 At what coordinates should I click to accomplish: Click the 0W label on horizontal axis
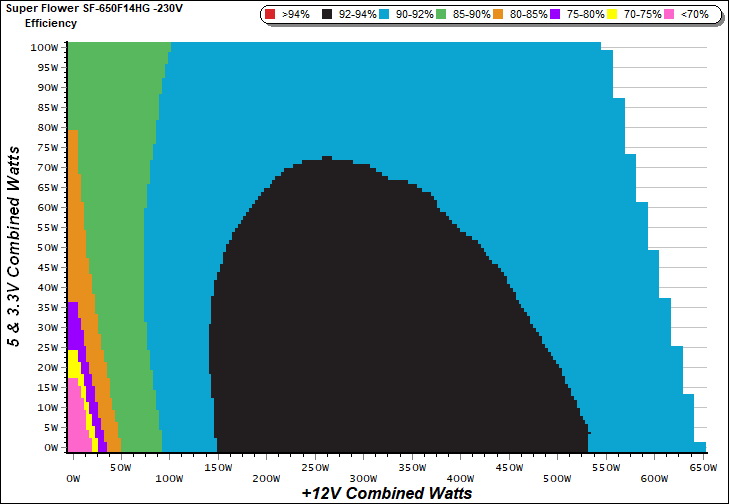point(72,478)
